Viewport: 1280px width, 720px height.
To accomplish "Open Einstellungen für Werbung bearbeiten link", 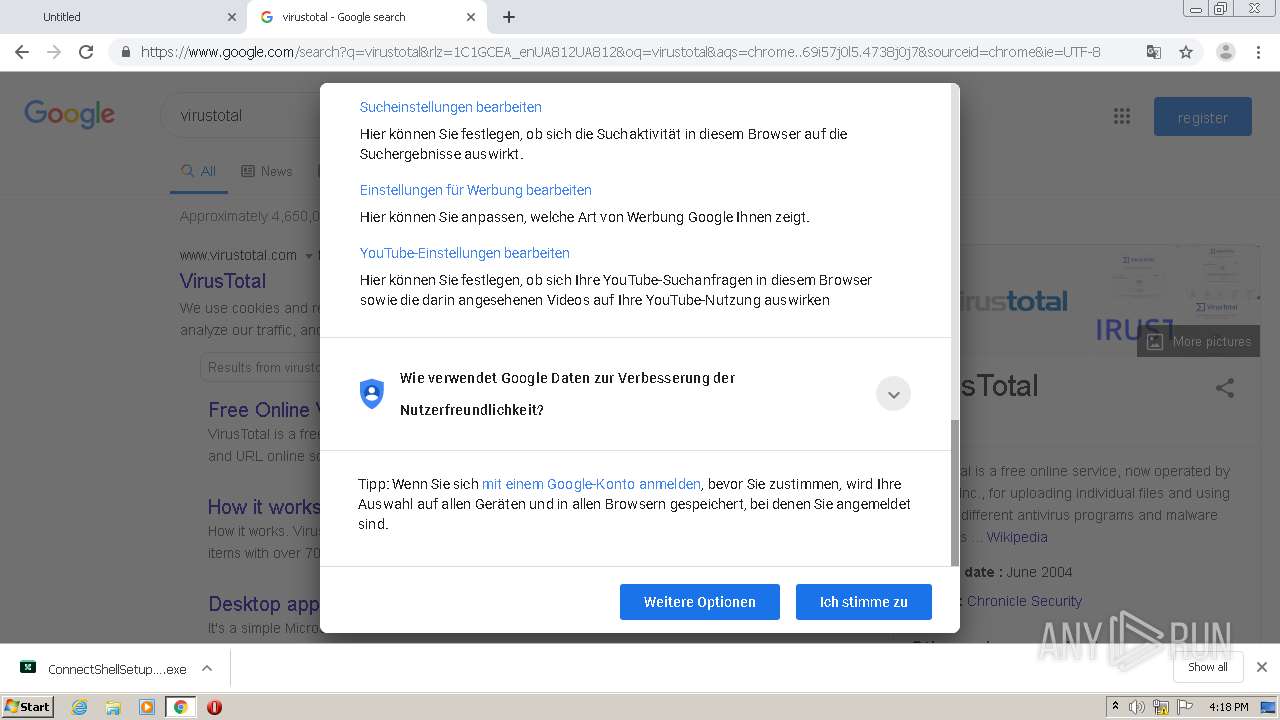I will [476, 190].
